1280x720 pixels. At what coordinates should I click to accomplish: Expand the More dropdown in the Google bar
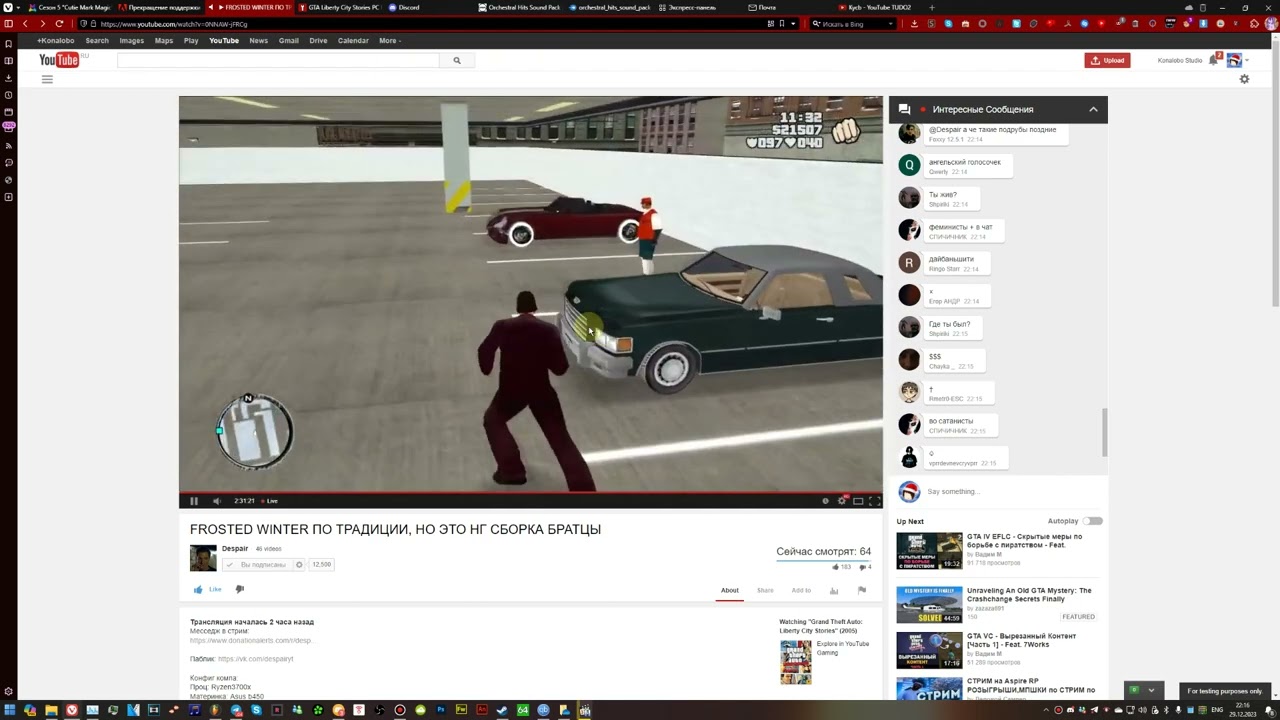(x=390, y=41)
